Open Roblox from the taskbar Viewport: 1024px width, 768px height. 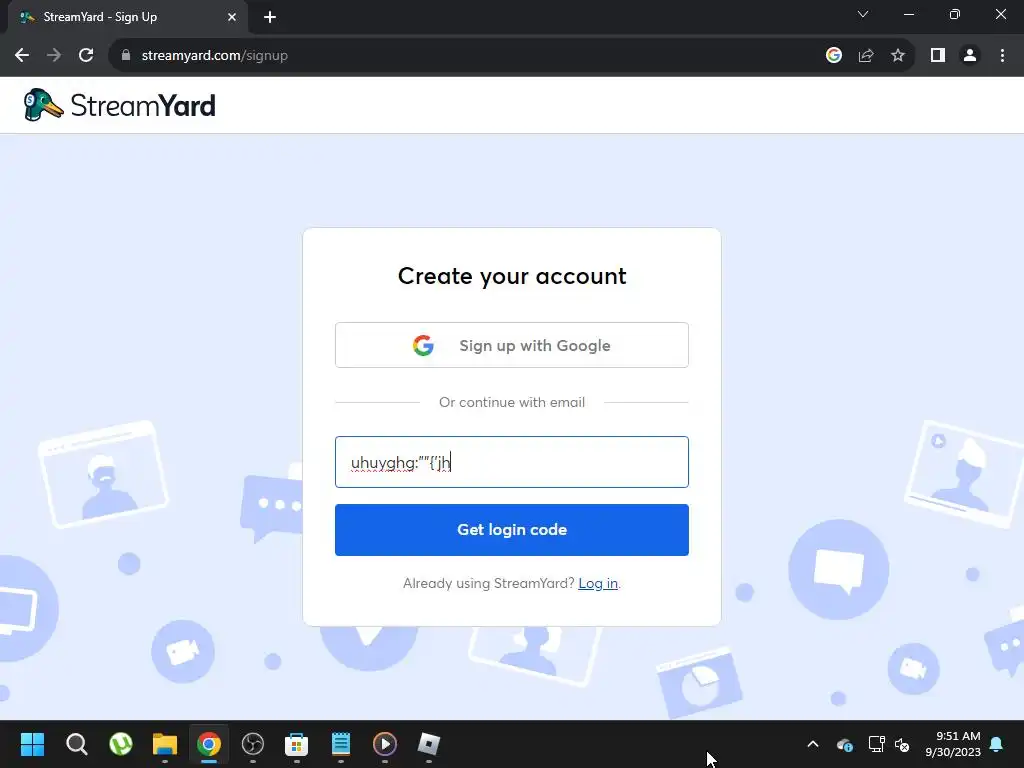tap(429, 744)
